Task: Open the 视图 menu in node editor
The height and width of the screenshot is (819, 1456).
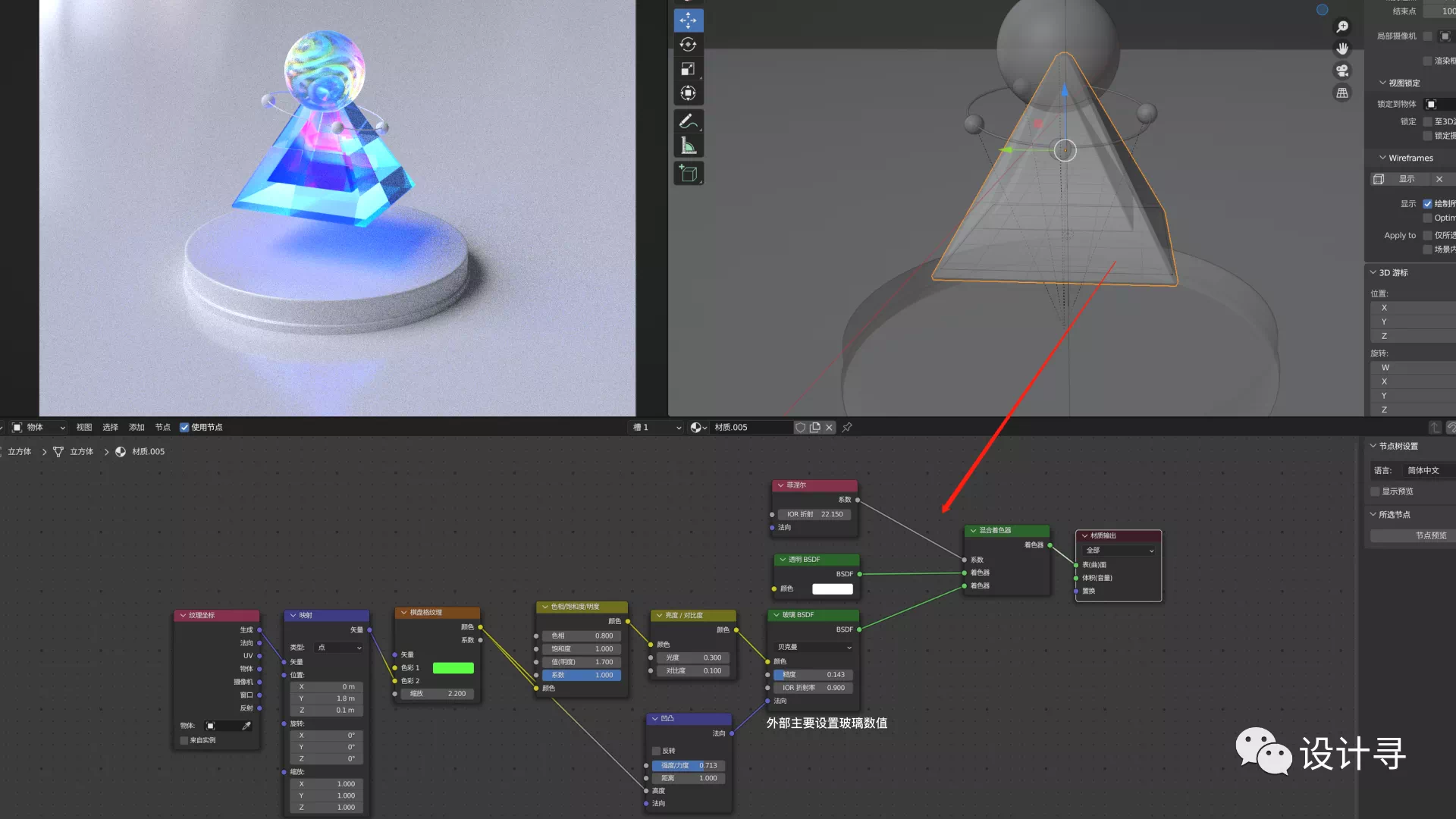Action: tap(84, 428)
